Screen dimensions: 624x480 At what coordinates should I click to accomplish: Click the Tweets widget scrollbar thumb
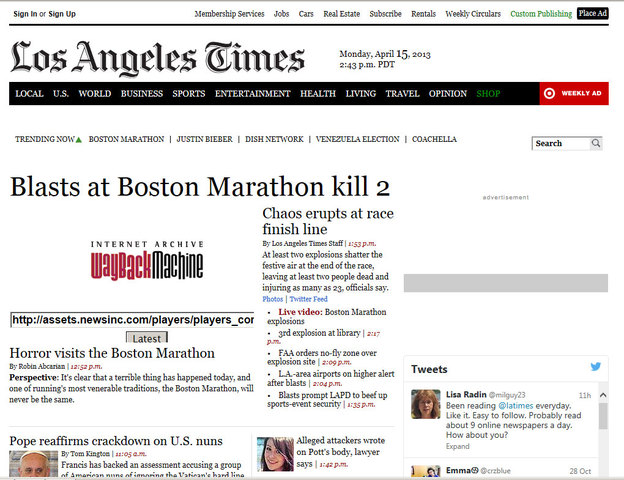tap(603, 416)
